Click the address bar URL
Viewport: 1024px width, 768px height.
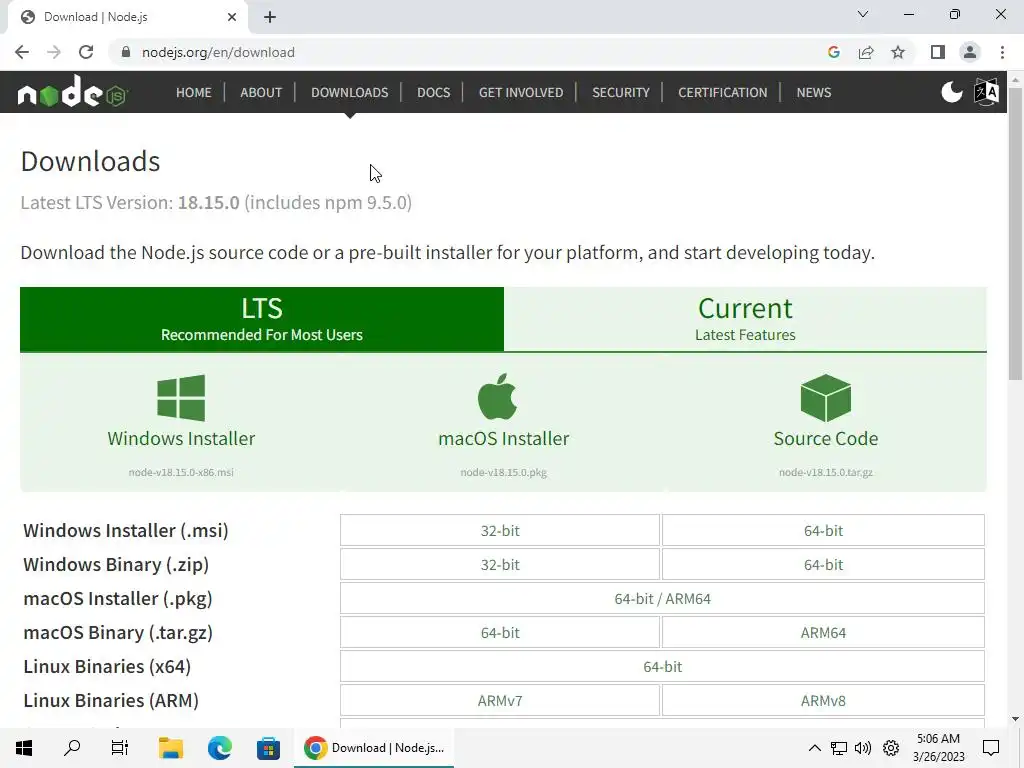pyautogui.click(x=218, y=52)
